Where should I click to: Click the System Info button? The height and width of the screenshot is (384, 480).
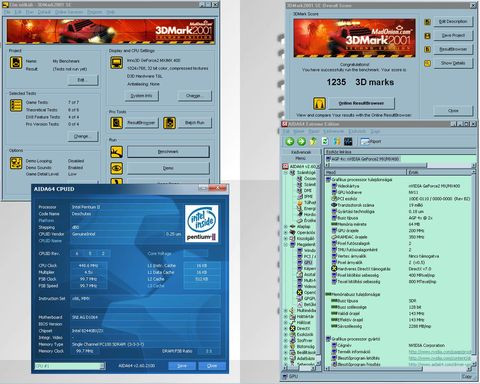pyautogui.click(x=141, y=96)
